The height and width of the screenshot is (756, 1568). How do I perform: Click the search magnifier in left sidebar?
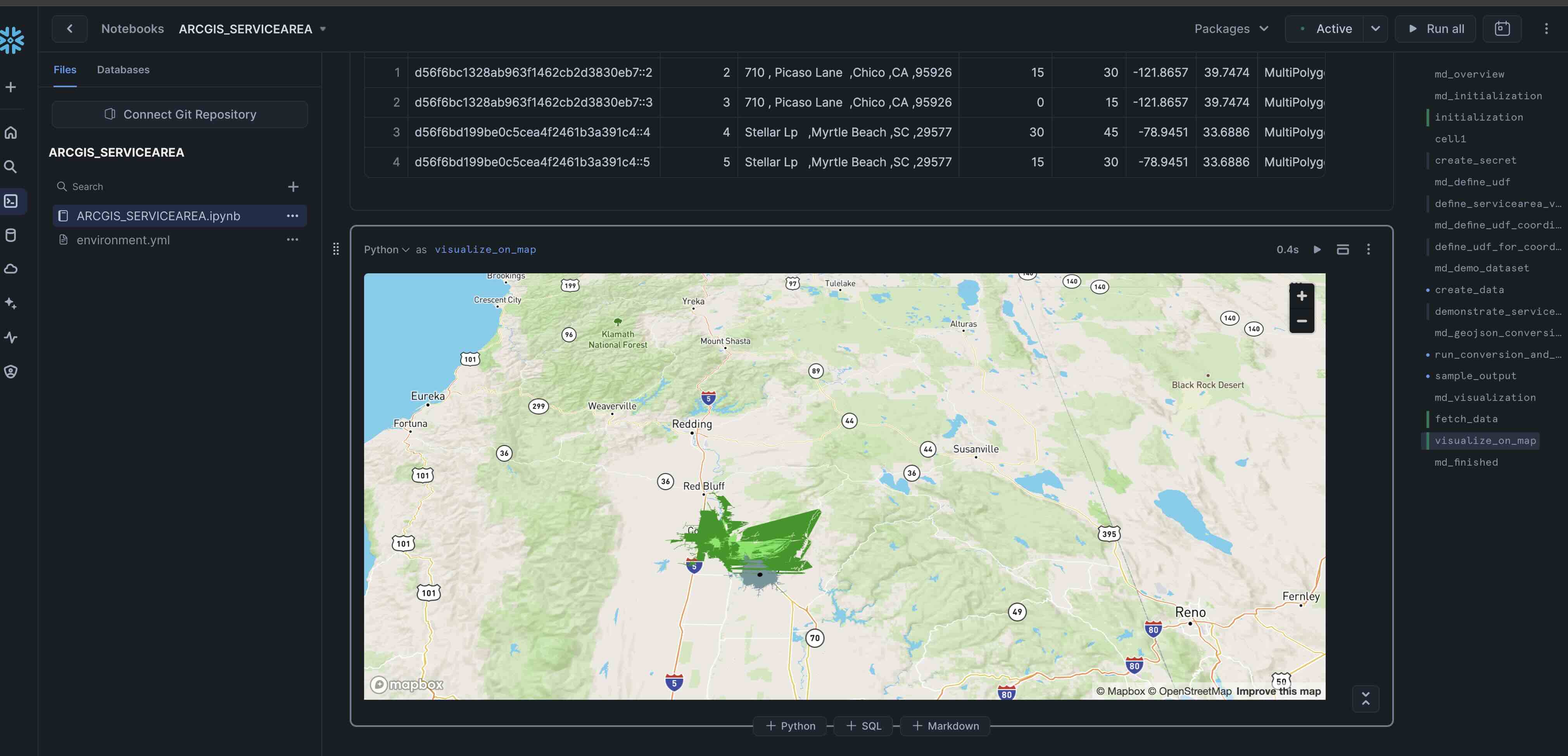tap(11, 167)
